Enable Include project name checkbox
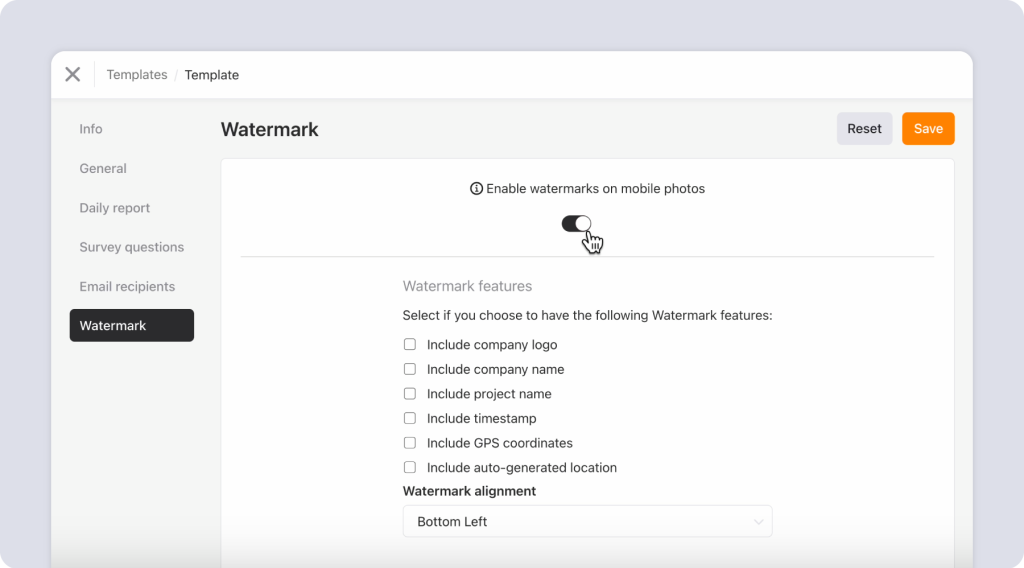This screenshot has width=1024, height=568. coord(410,394)
